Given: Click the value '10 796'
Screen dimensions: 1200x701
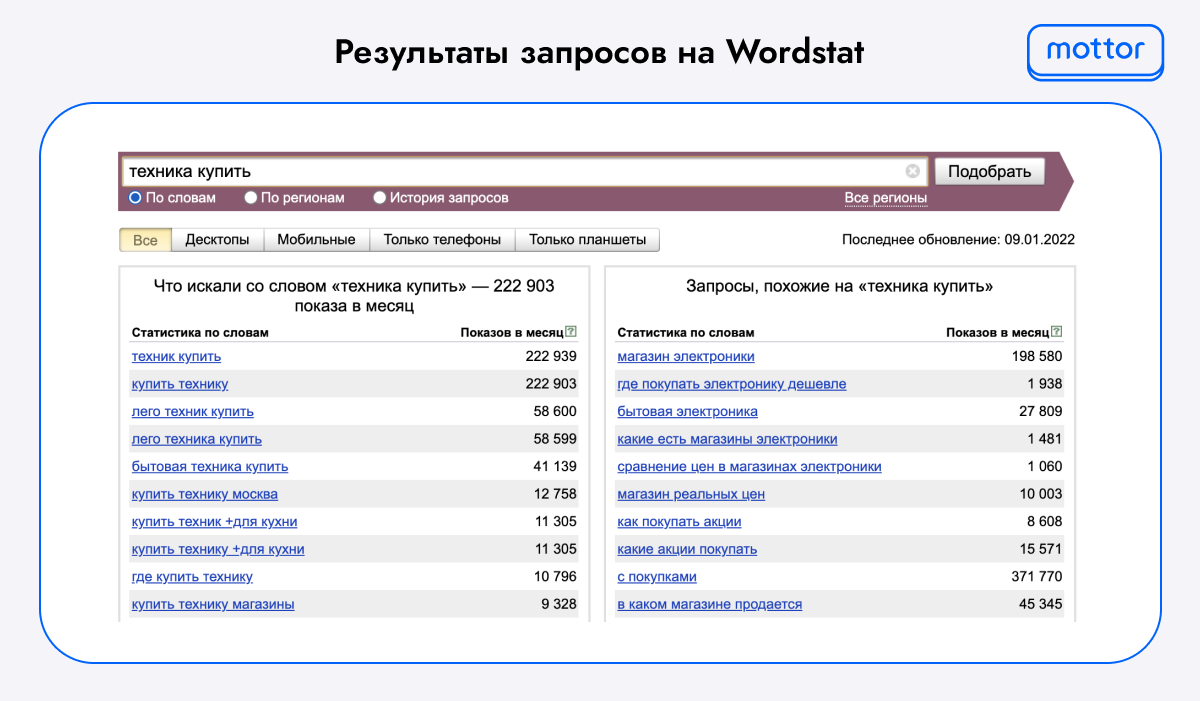Looking at the screenshot, I should [555, 577].
